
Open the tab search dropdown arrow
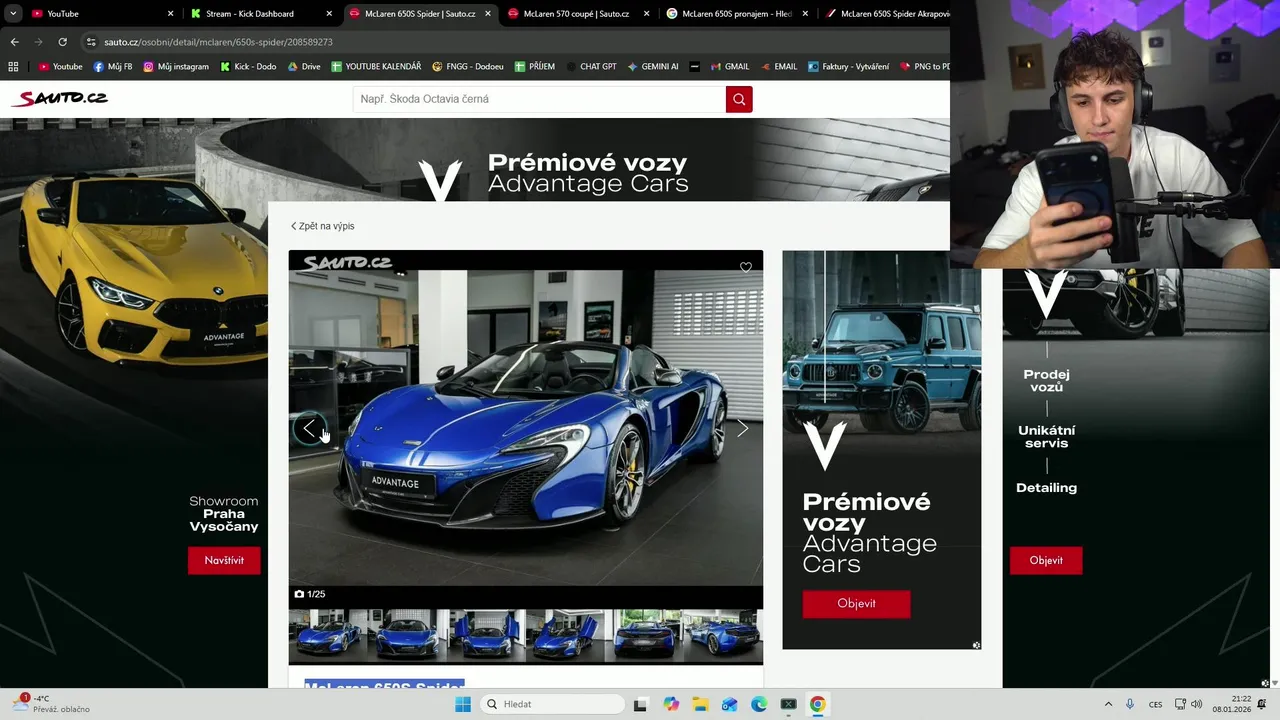13,14
